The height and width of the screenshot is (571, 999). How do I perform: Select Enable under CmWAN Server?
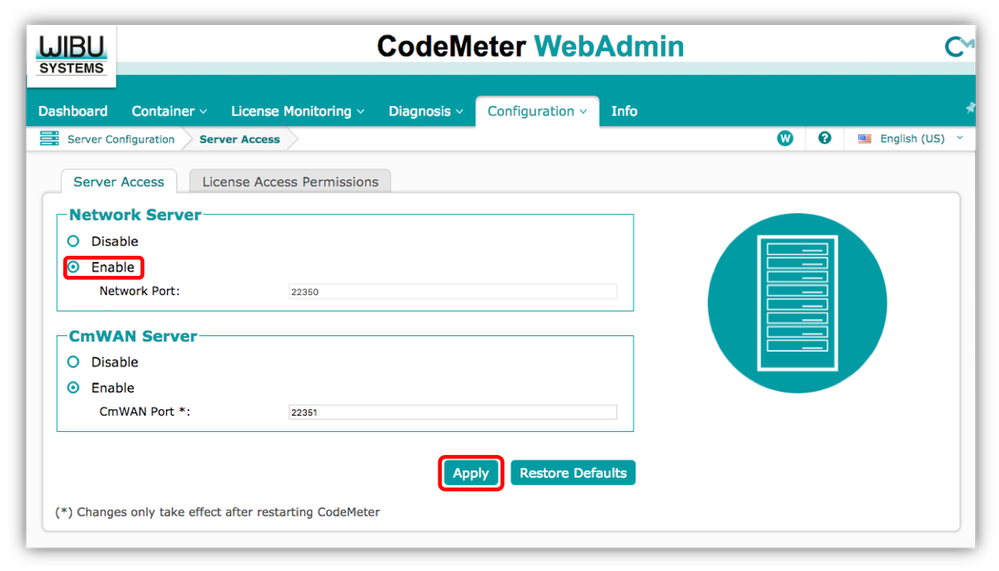point(73,387)
